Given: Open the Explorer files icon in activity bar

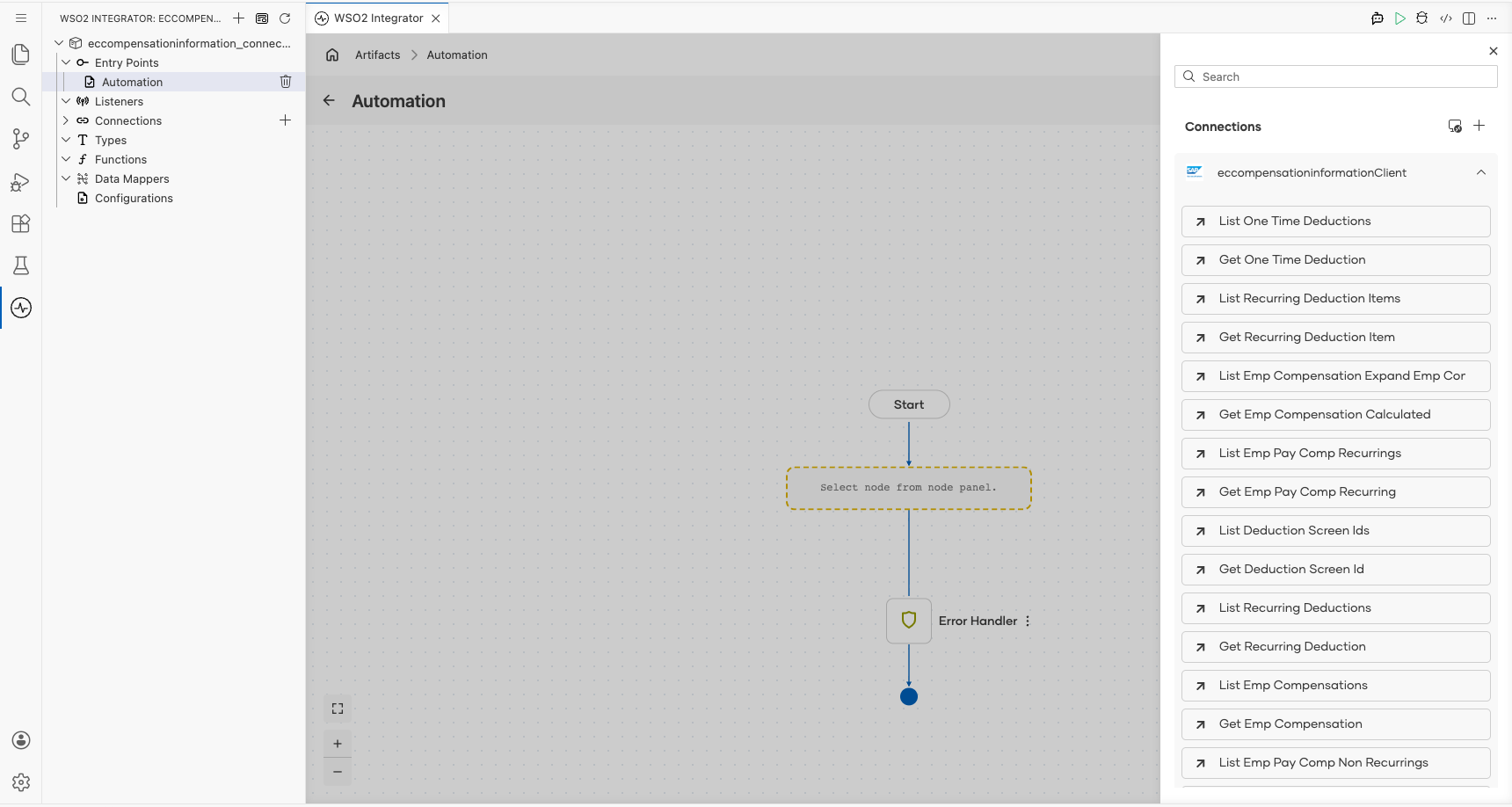Looking at the screenshot, I should tap(21, 55).
